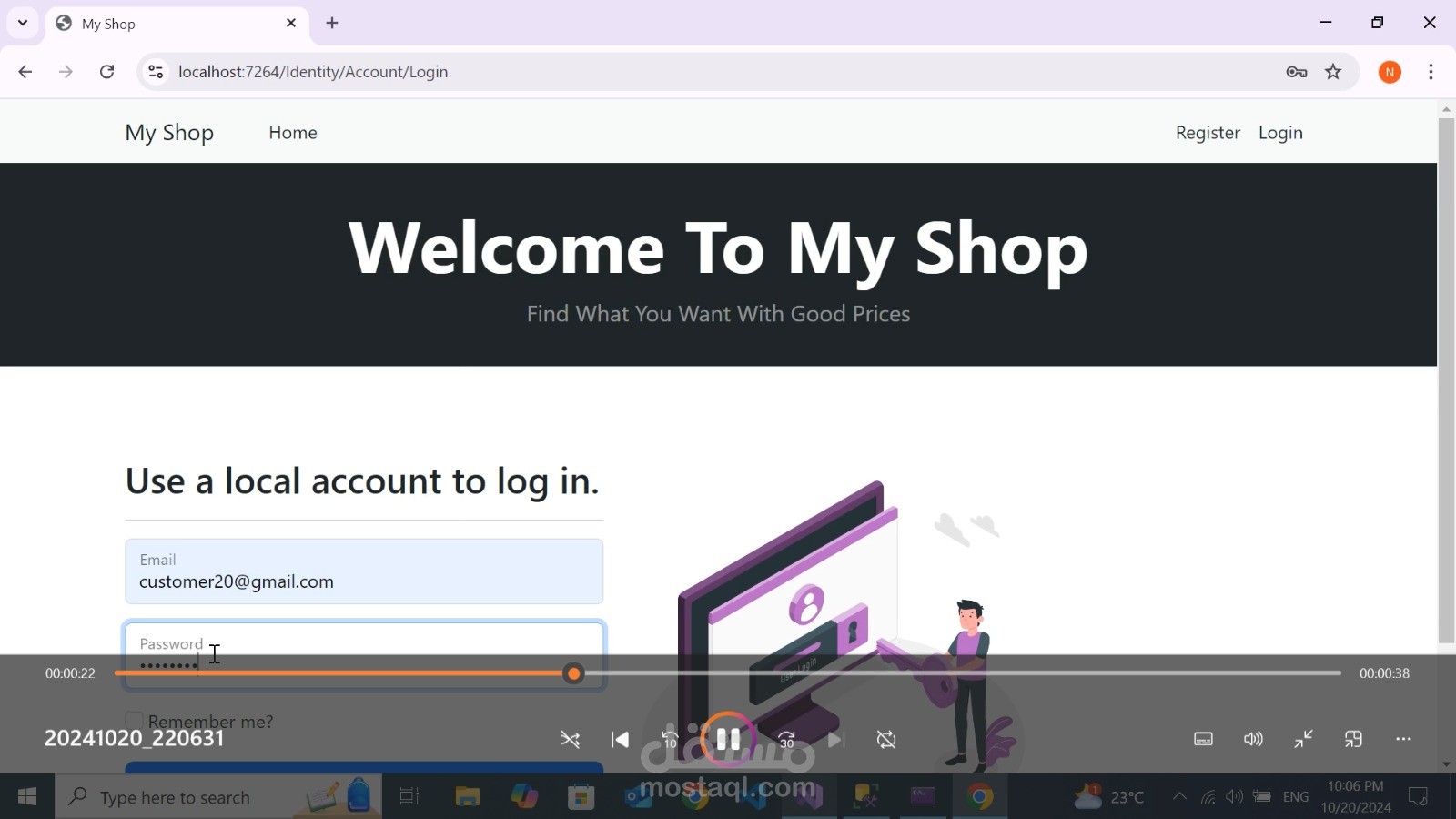The height and width of the screenshot is (819, 1456).
Task: Open a new browser tab
Action: tap(332, 23)
